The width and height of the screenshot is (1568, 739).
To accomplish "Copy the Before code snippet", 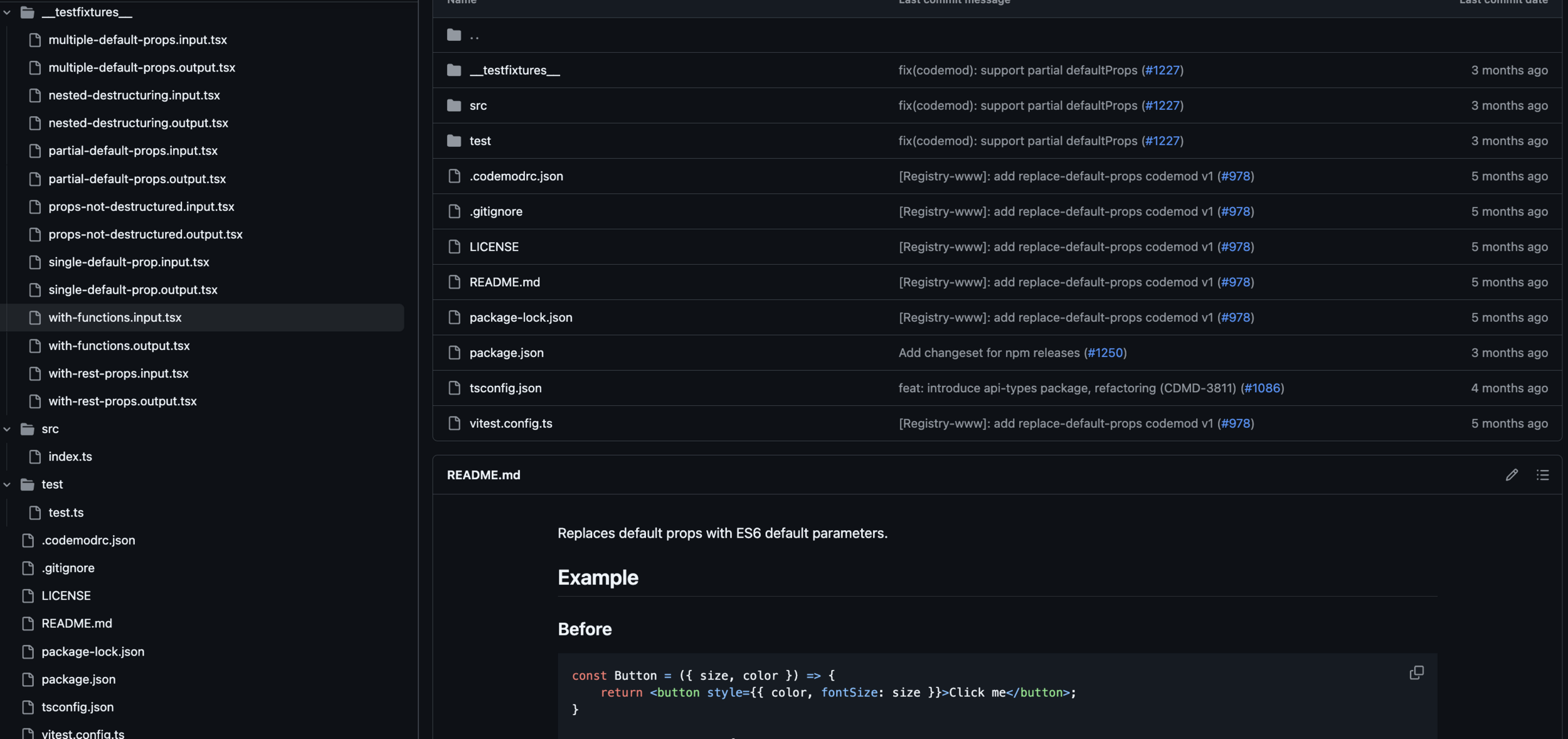I will coord(1416,673).
